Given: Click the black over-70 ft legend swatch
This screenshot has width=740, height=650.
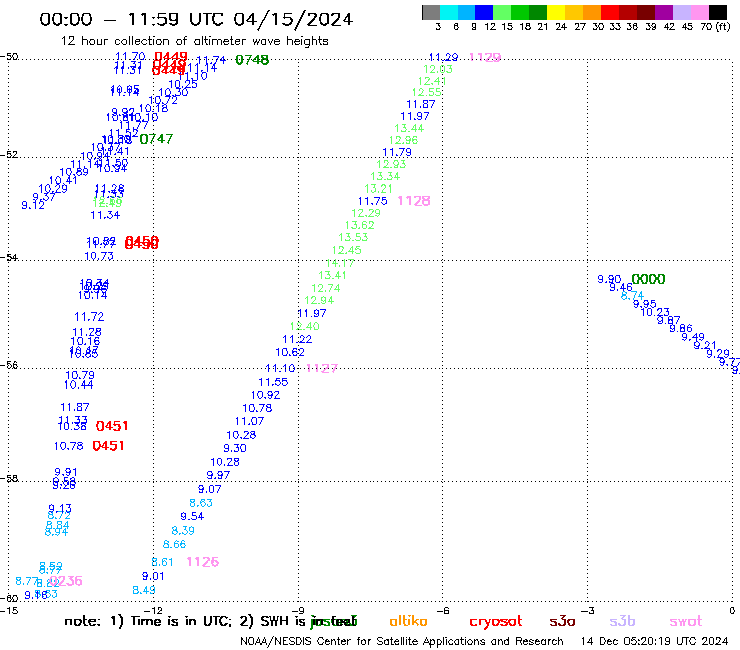Looking at the screenshot, I should pyautogui.click(x=718, y=12).
